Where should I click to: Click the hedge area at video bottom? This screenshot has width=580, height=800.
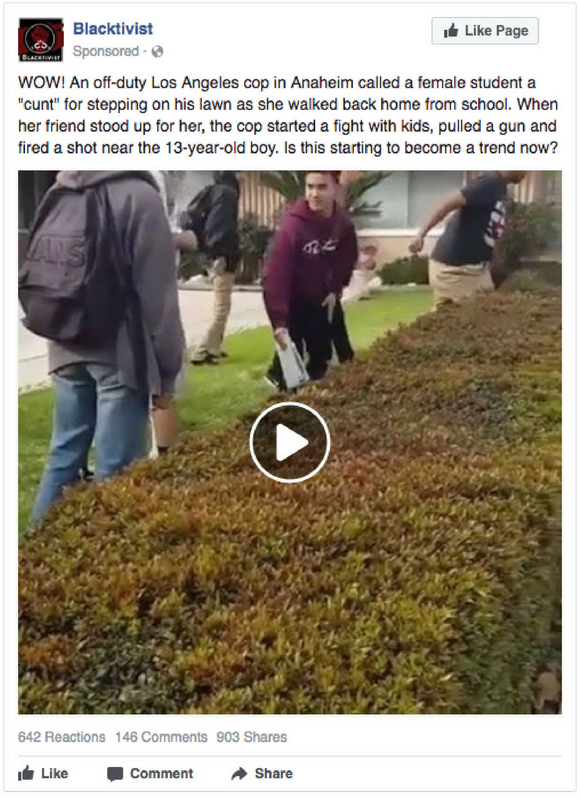point(306,587)
